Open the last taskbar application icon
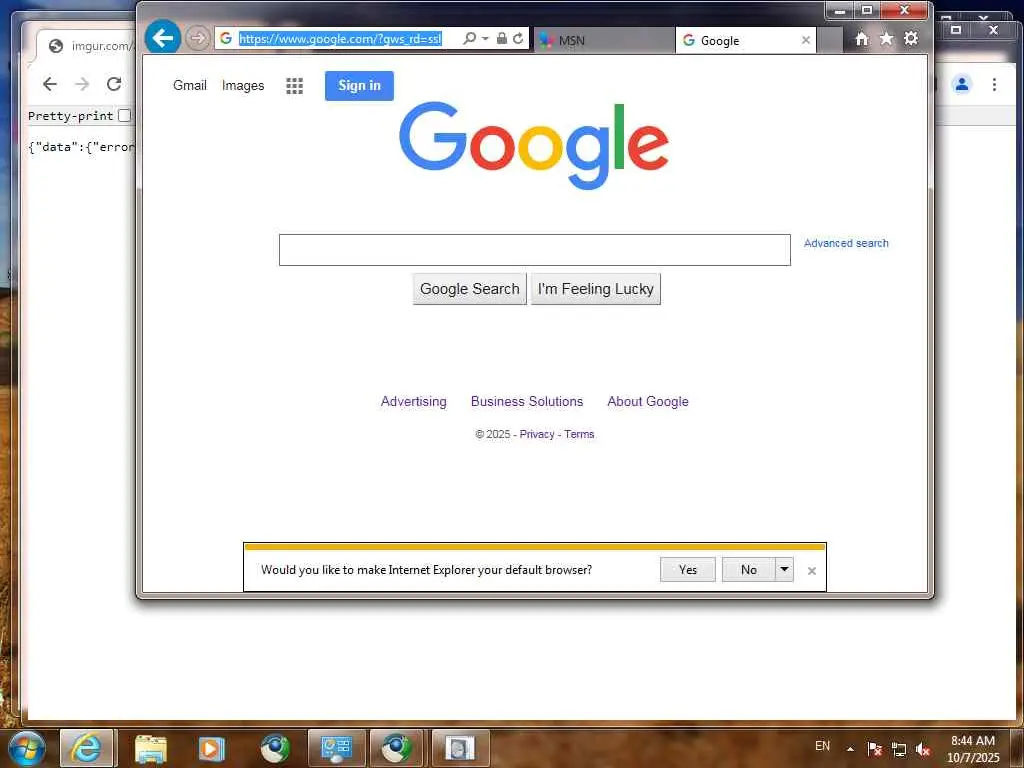The image size is (1024, 768). coord(460,748)
